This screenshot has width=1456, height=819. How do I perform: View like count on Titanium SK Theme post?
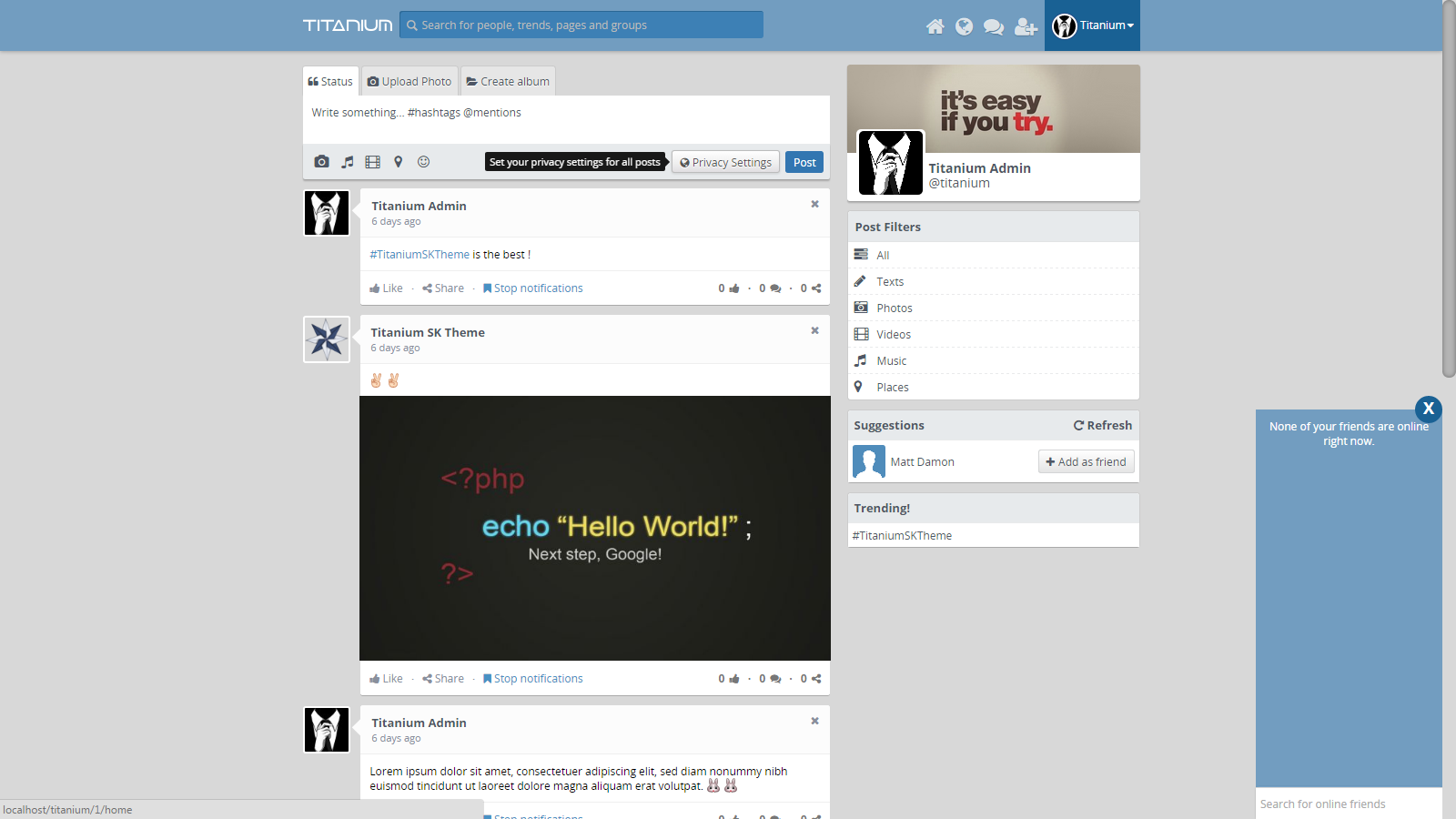click(x=729, y=679)
